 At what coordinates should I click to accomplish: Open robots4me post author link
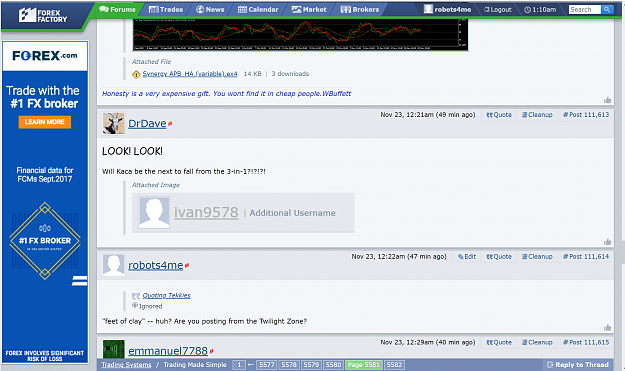pyautogui.click(x=155, y=265)
